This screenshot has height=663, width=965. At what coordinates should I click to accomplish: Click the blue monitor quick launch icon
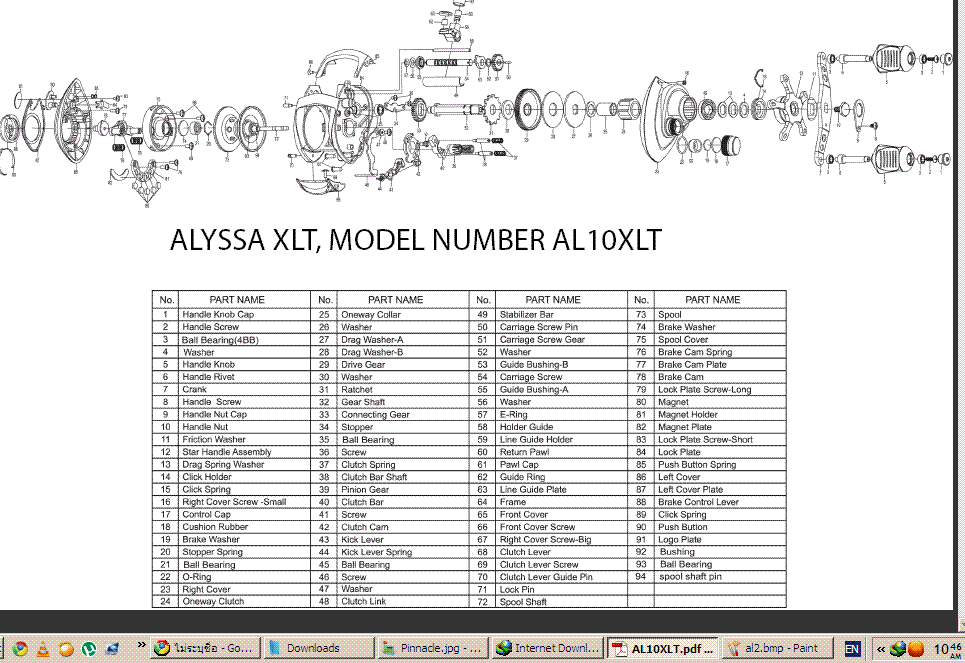(113, 648)
